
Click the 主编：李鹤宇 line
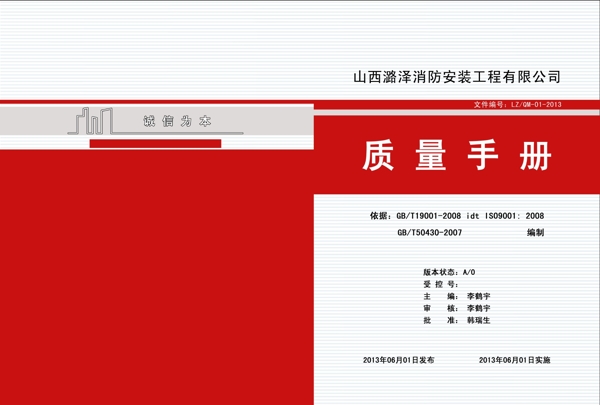[457, 296]
